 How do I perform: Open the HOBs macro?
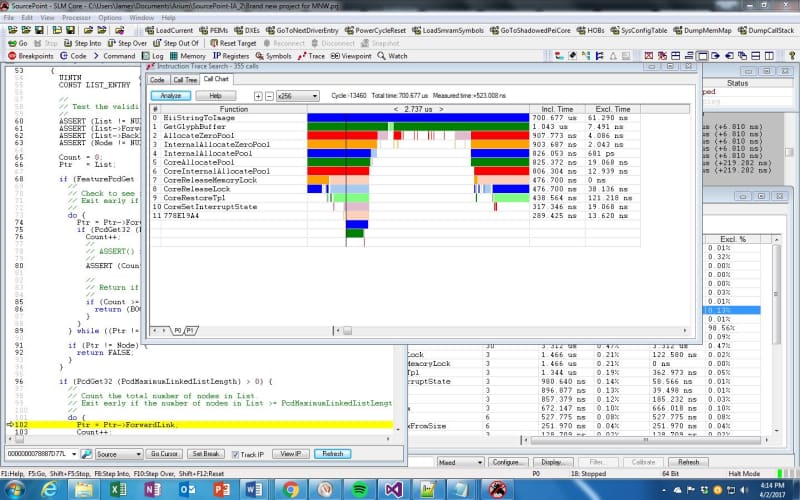point(590,30)
